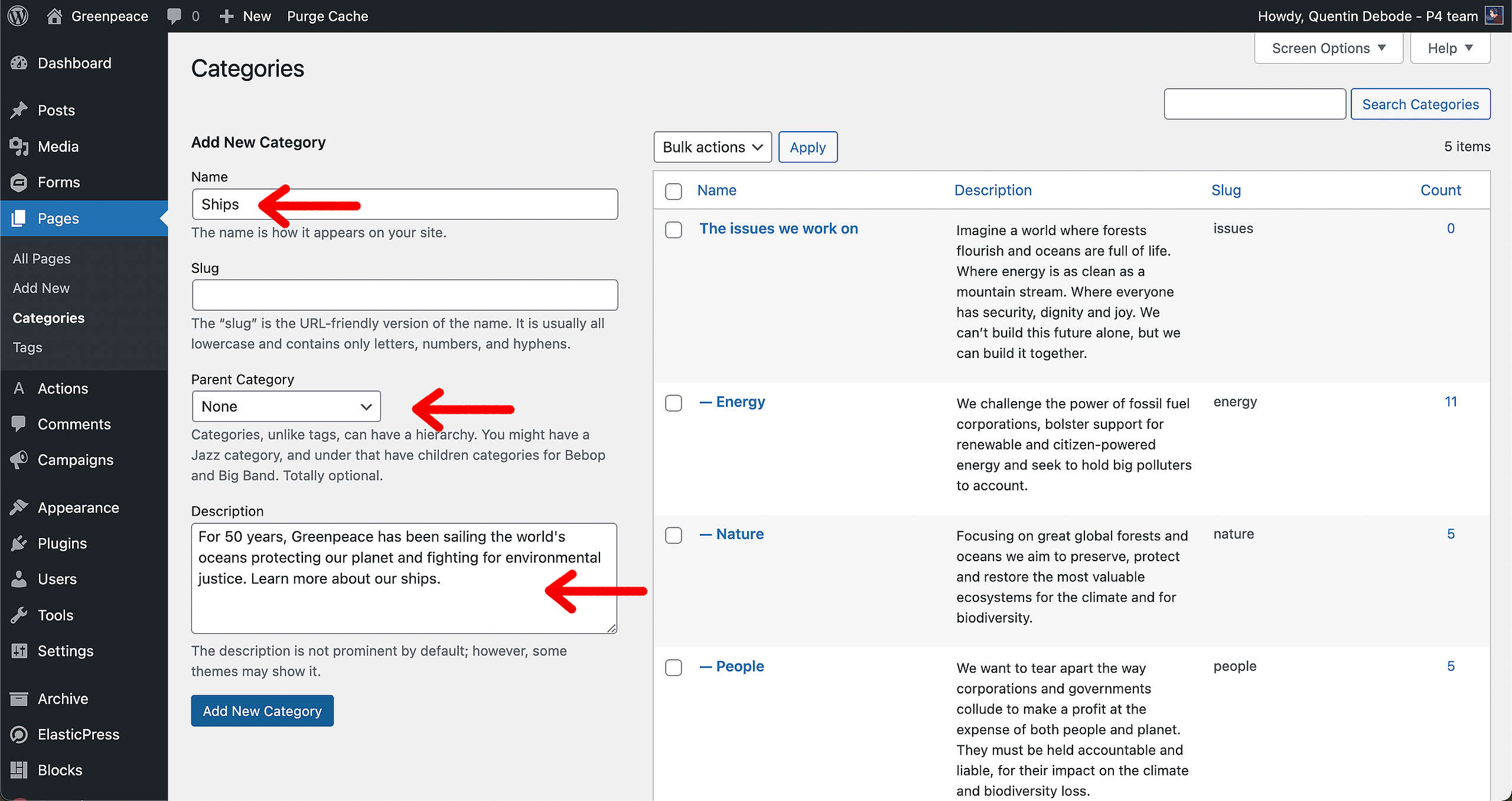This screenshot has width=1512, height=801.
Task: Click the Dashboard gauge icon
Action: 19,63
